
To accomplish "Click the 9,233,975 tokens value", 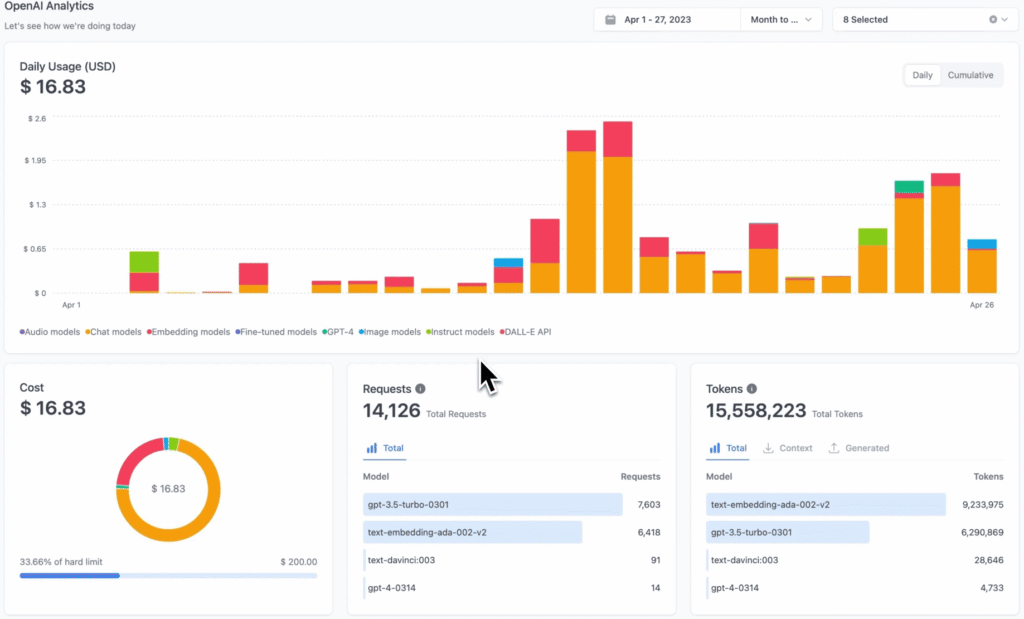I will click(983, 505).
